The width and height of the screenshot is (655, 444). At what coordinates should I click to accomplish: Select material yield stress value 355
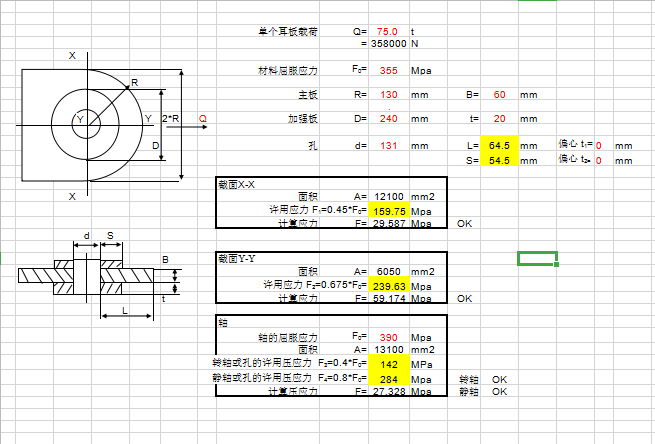[388, 71]
